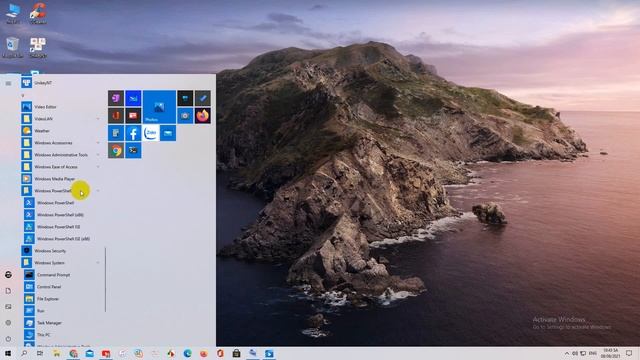Open Recycle Bin desktop icon
The width and height of the screenshot is (640, 360).
(x=12, y=47)
